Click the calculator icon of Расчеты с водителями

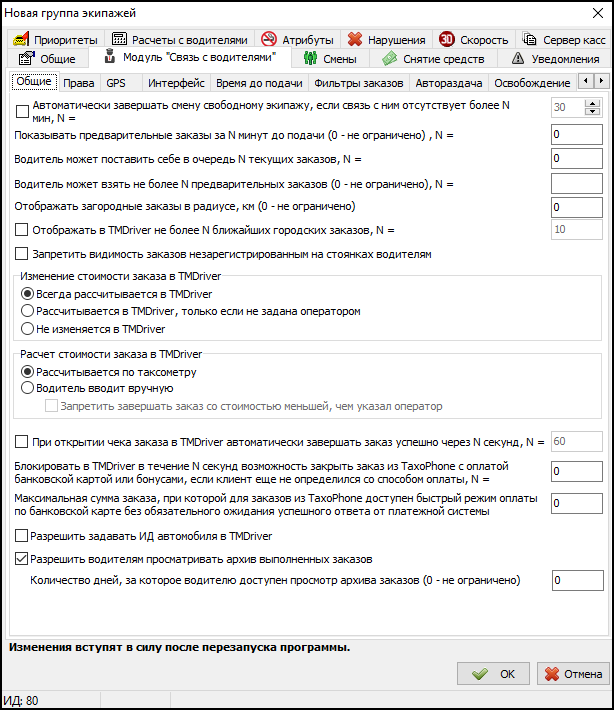coord(119,39)
